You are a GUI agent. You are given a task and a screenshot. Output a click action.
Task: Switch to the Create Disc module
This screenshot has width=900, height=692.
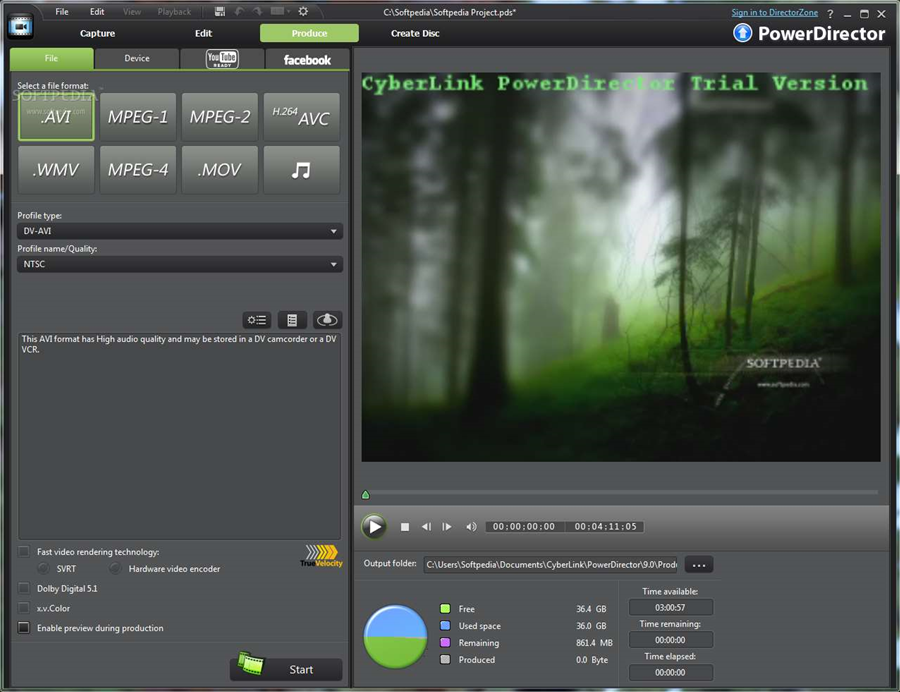(414, 33)
